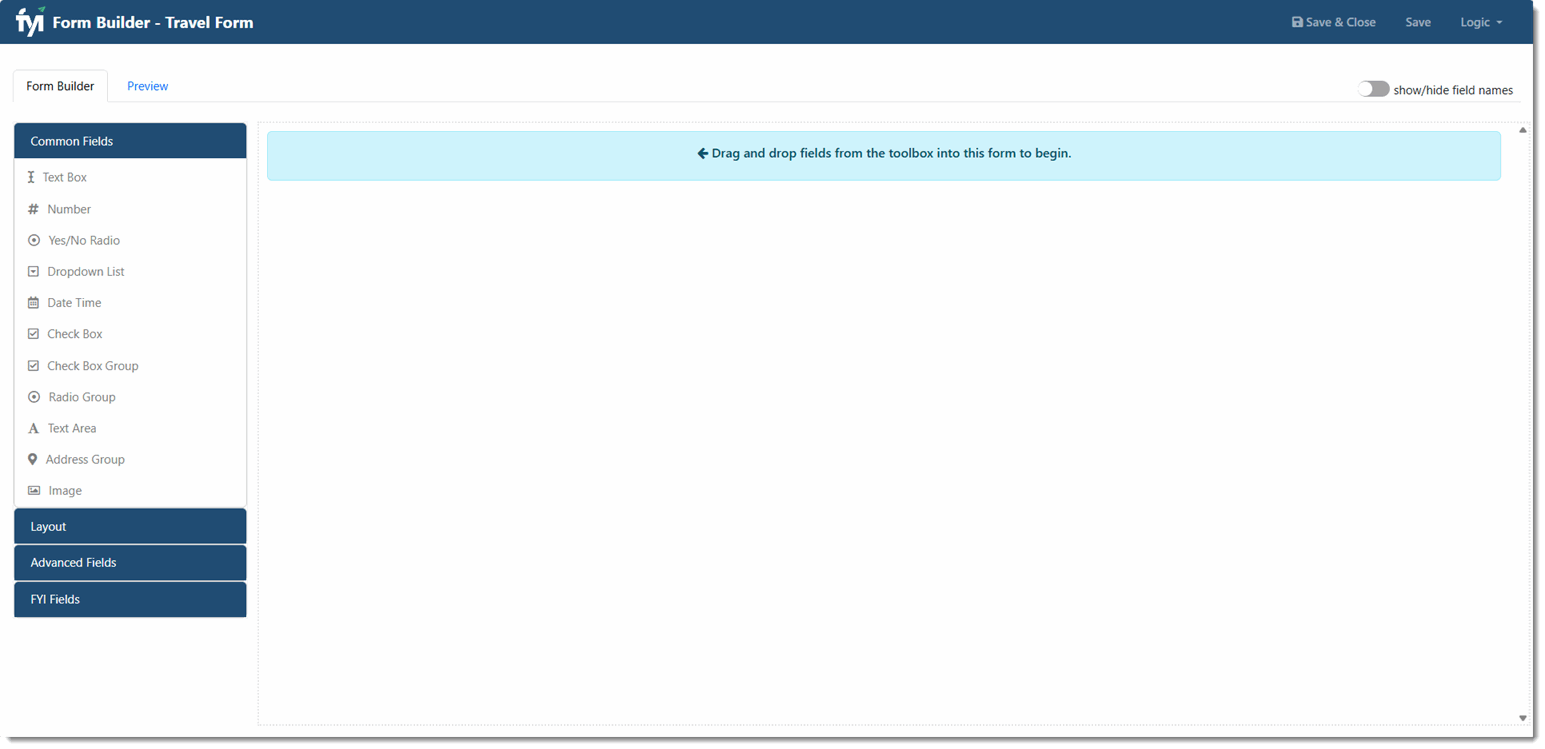Expand the Layout section
Image resolution: width=1545 pixels, height=749 pixels.
tap(130, 526)
